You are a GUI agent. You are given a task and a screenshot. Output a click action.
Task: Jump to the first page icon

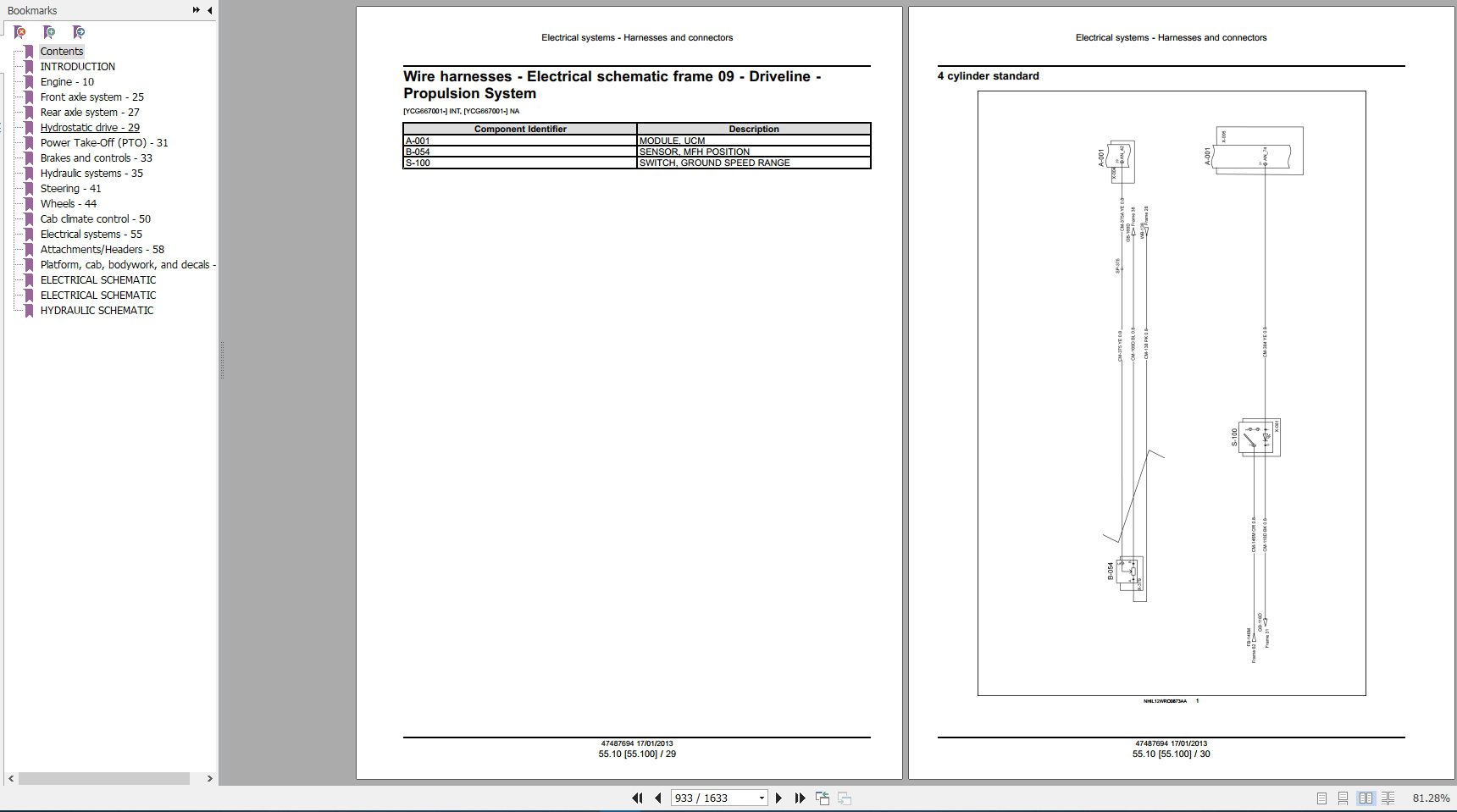(x=637, y=798)
